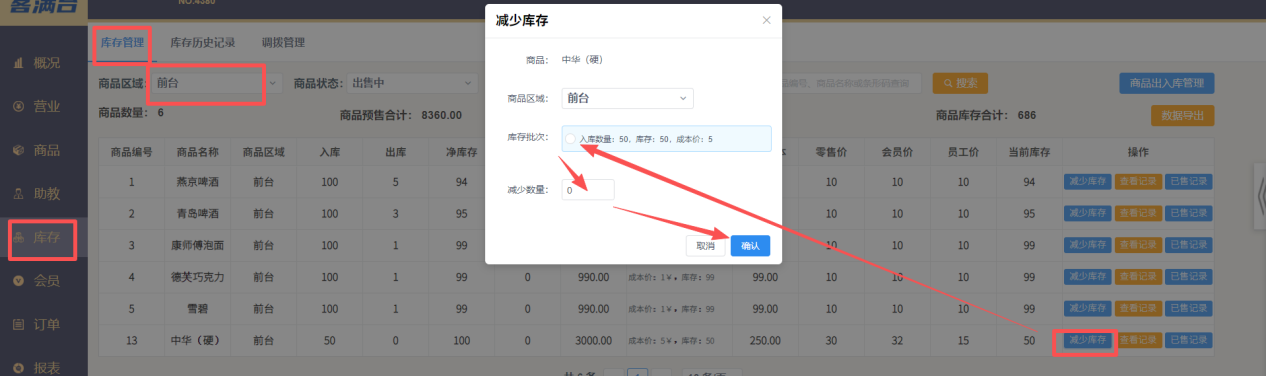Click 已售记录 for 雪碧 row
The height and width of the screenshot is (376, 1266).
[x=1188, y=309]
